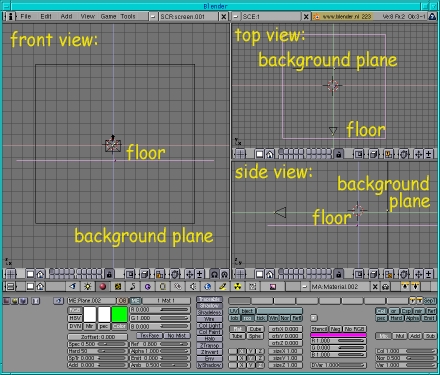Enable the Stencil texture option
This screenshot has width=440, height=375.
319,329
